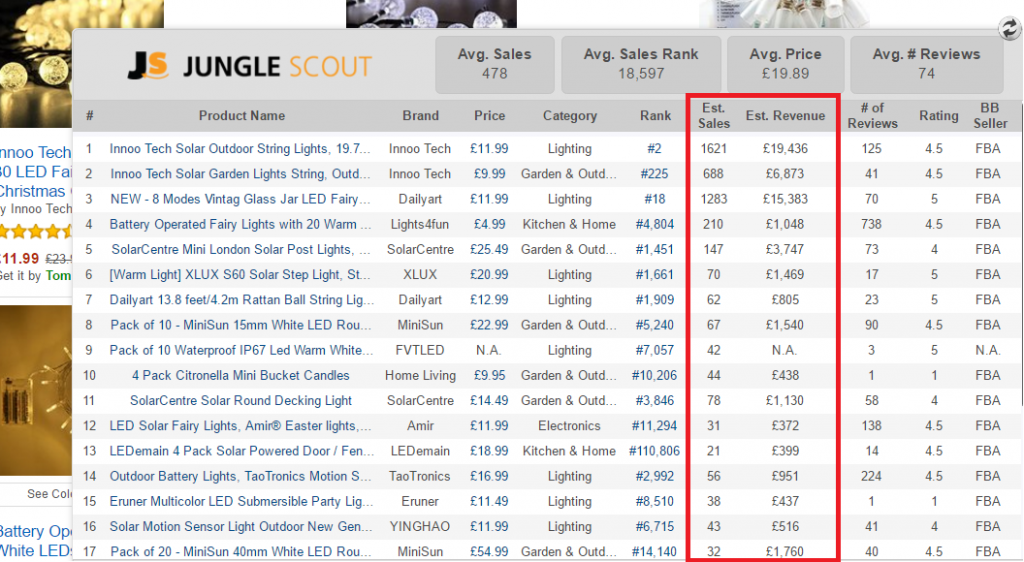The width and height of the screenshot is (1024, 562).
Task: Select the TaoTronics brand cell
Action: coord(419,476)
